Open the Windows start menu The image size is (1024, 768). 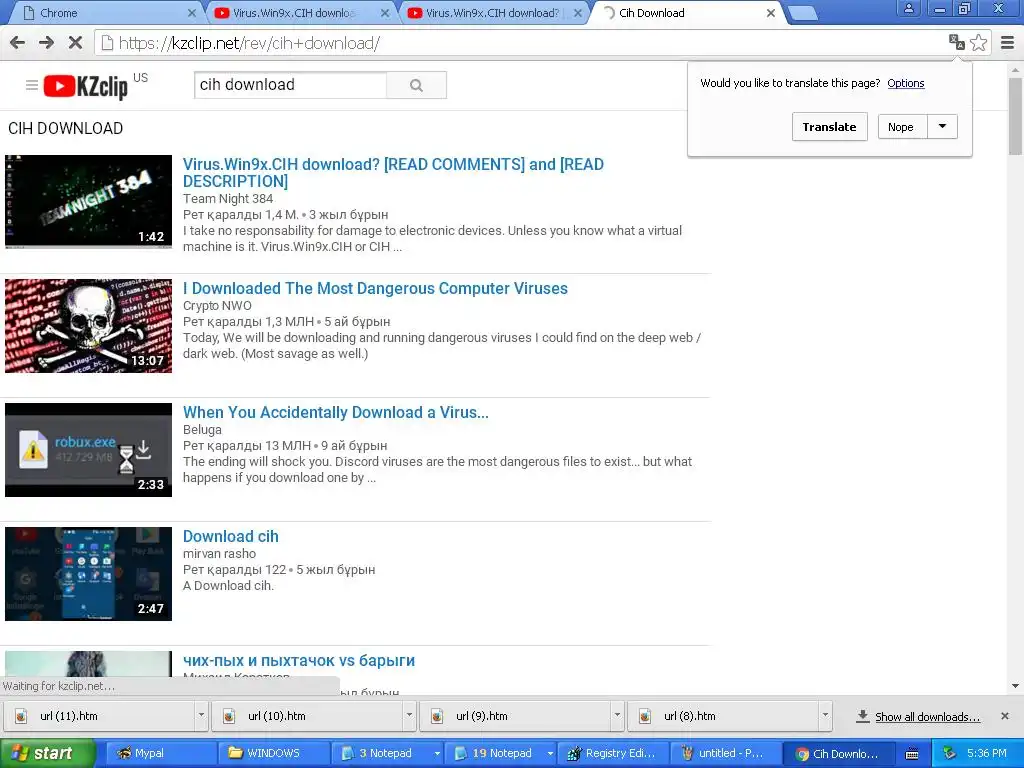pos(48,754)
